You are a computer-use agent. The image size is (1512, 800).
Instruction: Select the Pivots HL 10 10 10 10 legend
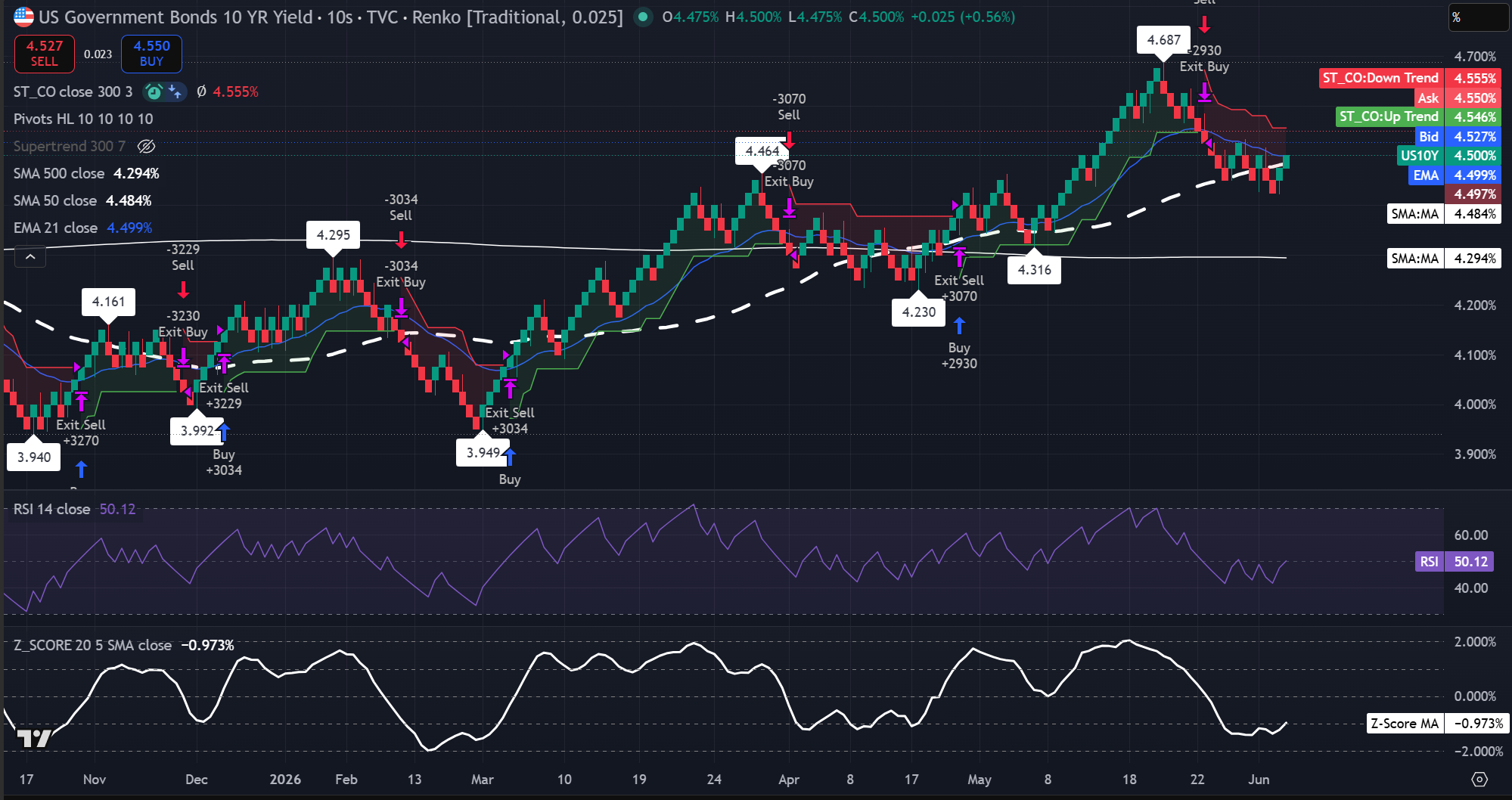pos(83,119)
